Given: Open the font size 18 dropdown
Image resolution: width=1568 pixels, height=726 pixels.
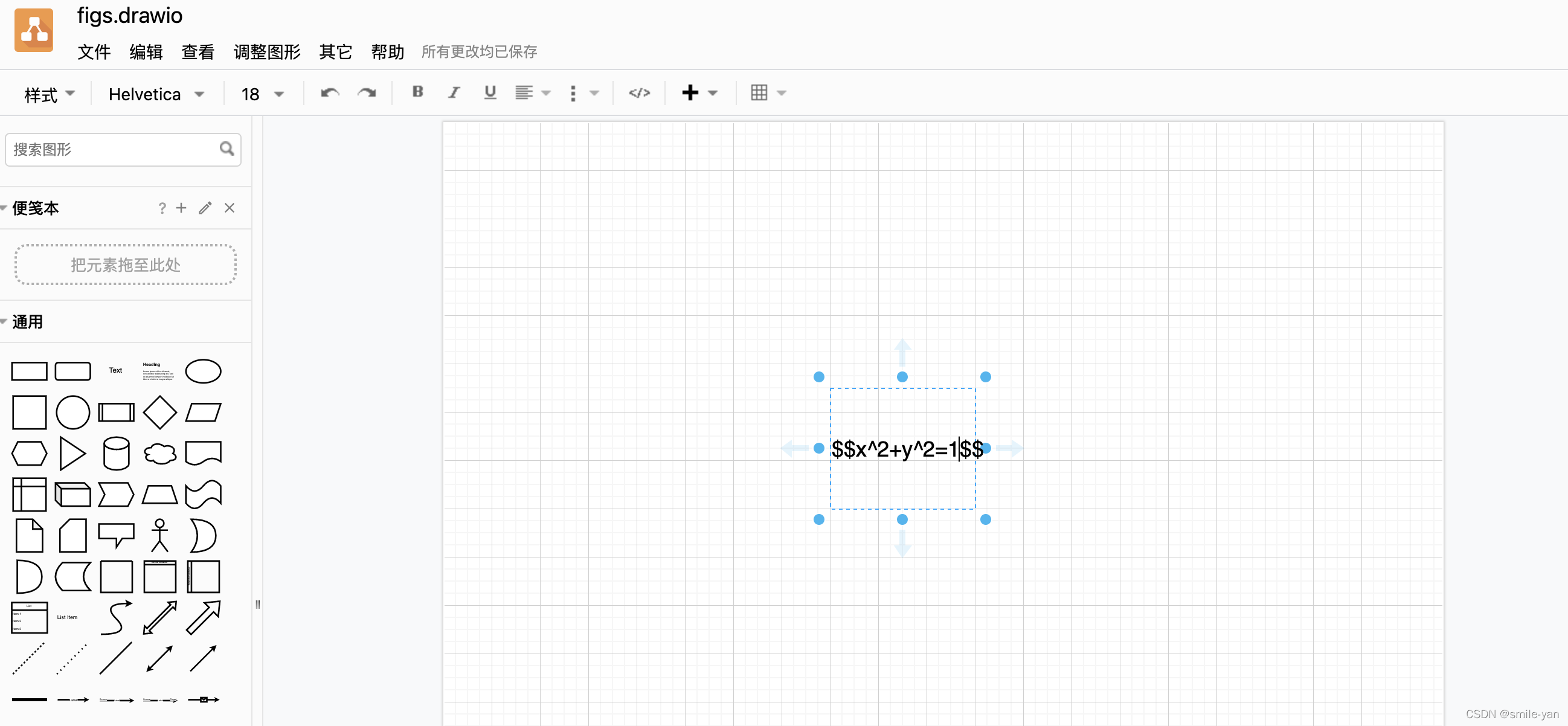Looking at the screenshot, I should (x=262, y=94).
